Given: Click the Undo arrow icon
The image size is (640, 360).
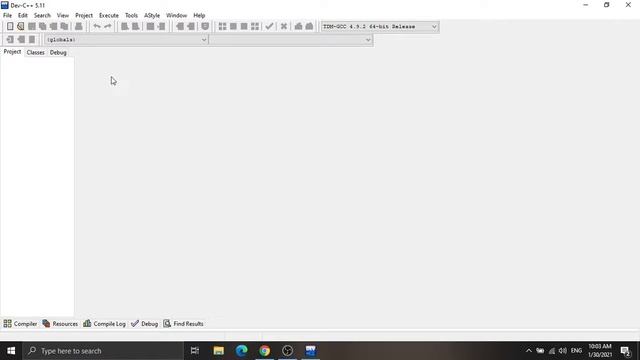Looking at the screenshot, I should 97,27.
